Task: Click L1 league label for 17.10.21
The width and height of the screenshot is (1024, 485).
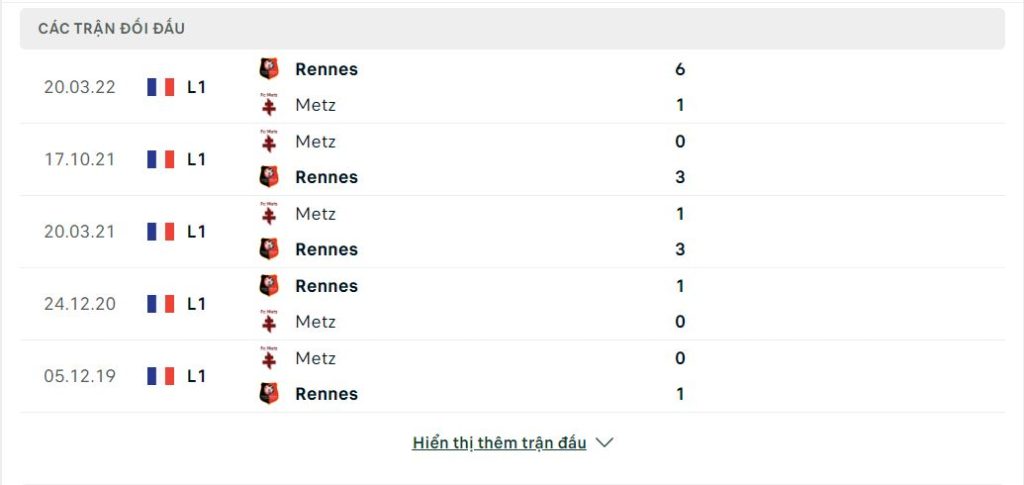Action: click(197, 159)
